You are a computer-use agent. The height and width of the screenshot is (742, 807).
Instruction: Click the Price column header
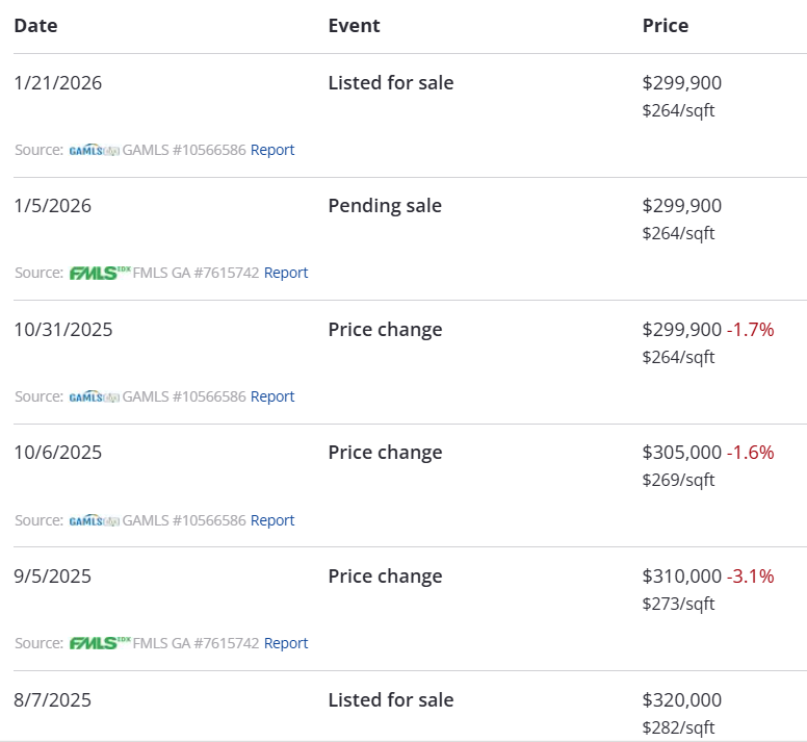point(665,26)
